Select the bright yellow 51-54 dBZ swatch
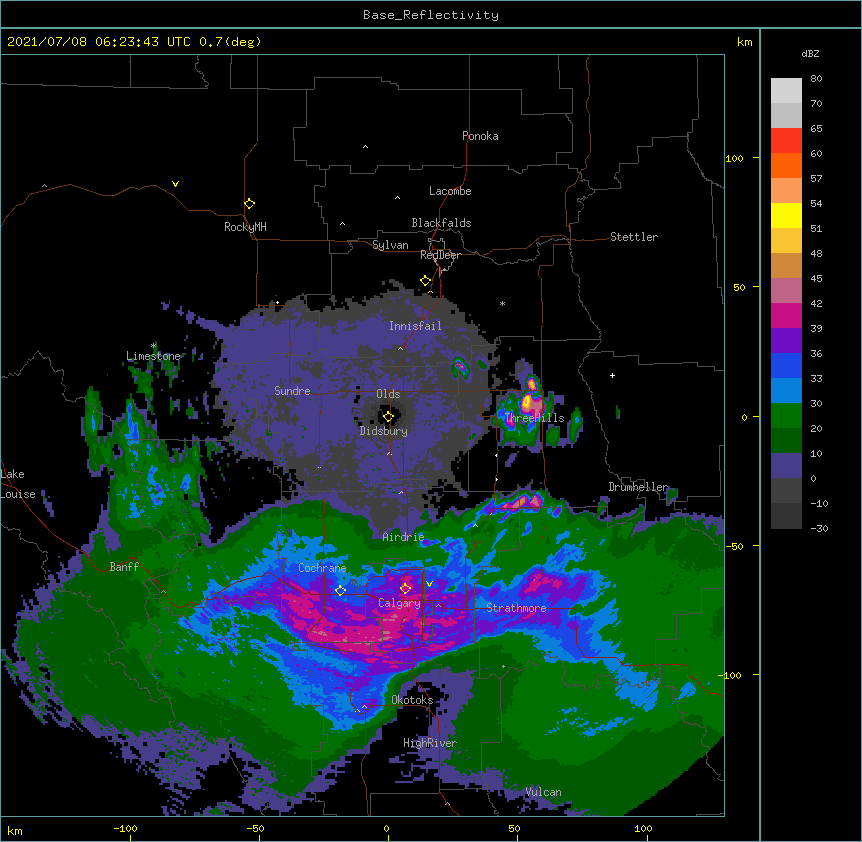Viewport: 862px width, 842px height. tap(786, 215)
